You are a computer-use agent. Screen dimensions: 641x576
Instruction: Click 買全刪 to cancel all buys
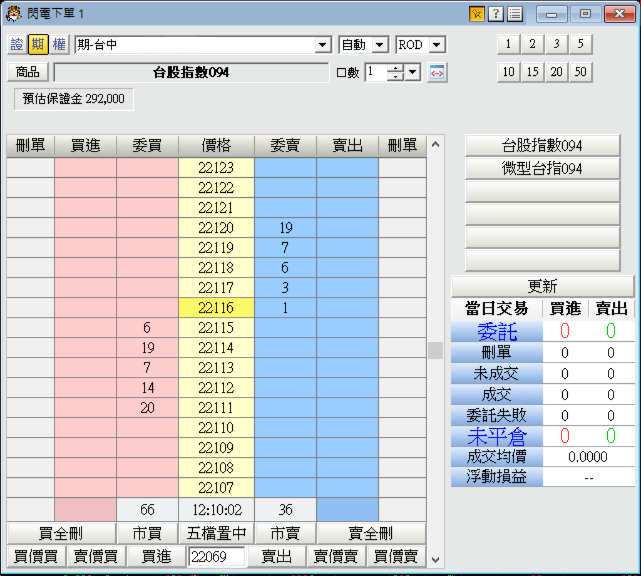pyautogui.click(x=61, y=533)
